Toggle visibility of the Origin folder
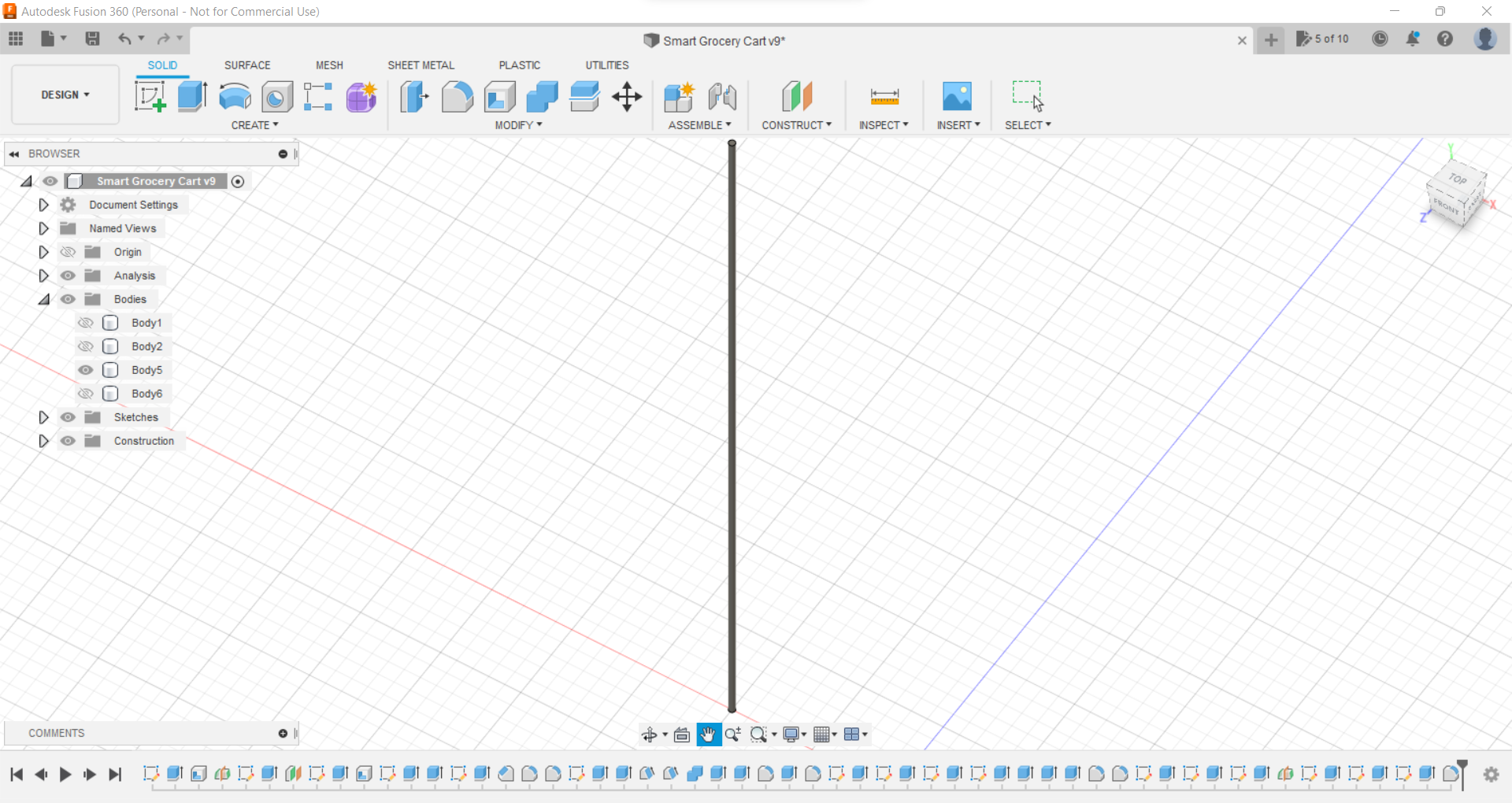The image size is (1512, 803). (69, 252)
